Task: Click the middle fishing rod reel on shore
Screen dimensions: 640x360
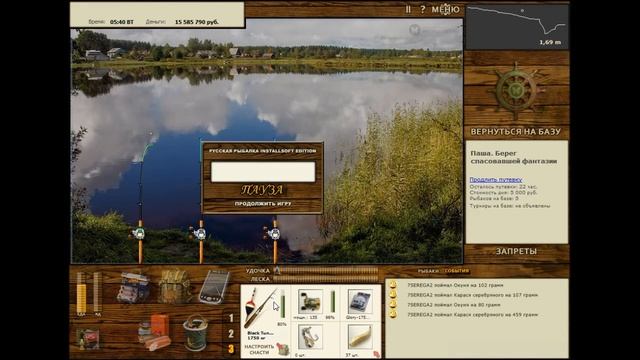Action: coord(199,233)
